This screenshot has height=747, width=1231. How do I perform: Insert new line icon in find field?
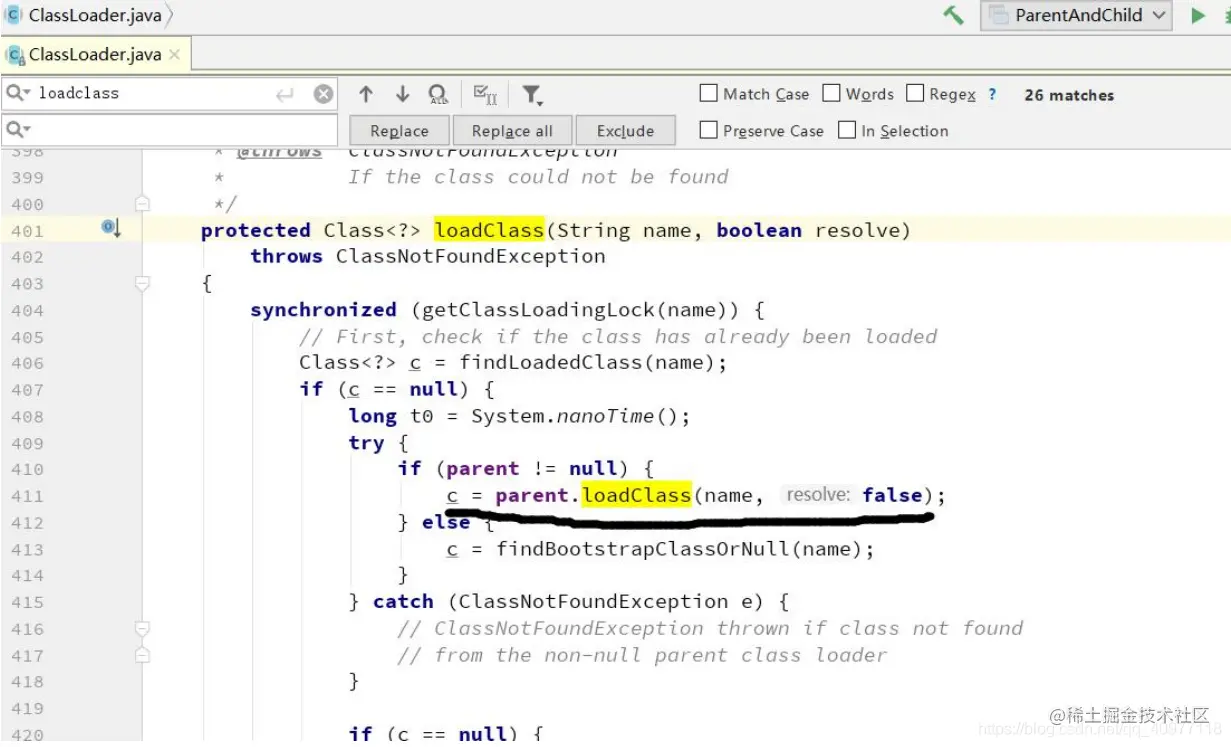point(285,94)
